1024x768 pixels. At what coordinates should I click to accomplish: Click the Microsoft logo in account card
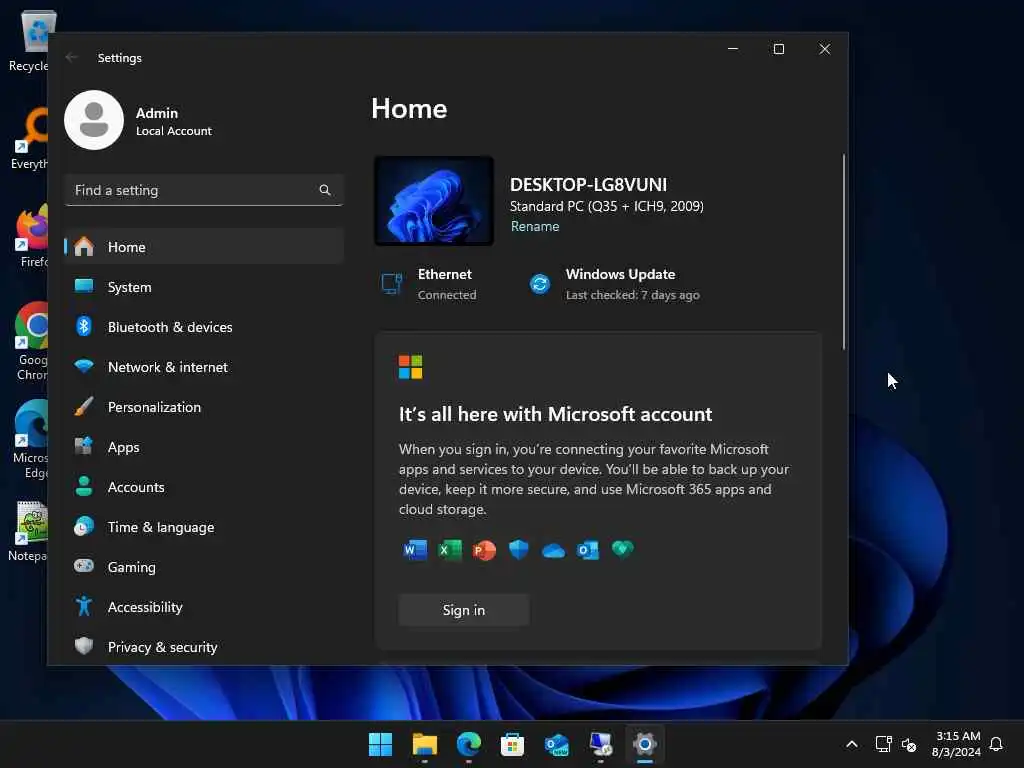(411, 367)
